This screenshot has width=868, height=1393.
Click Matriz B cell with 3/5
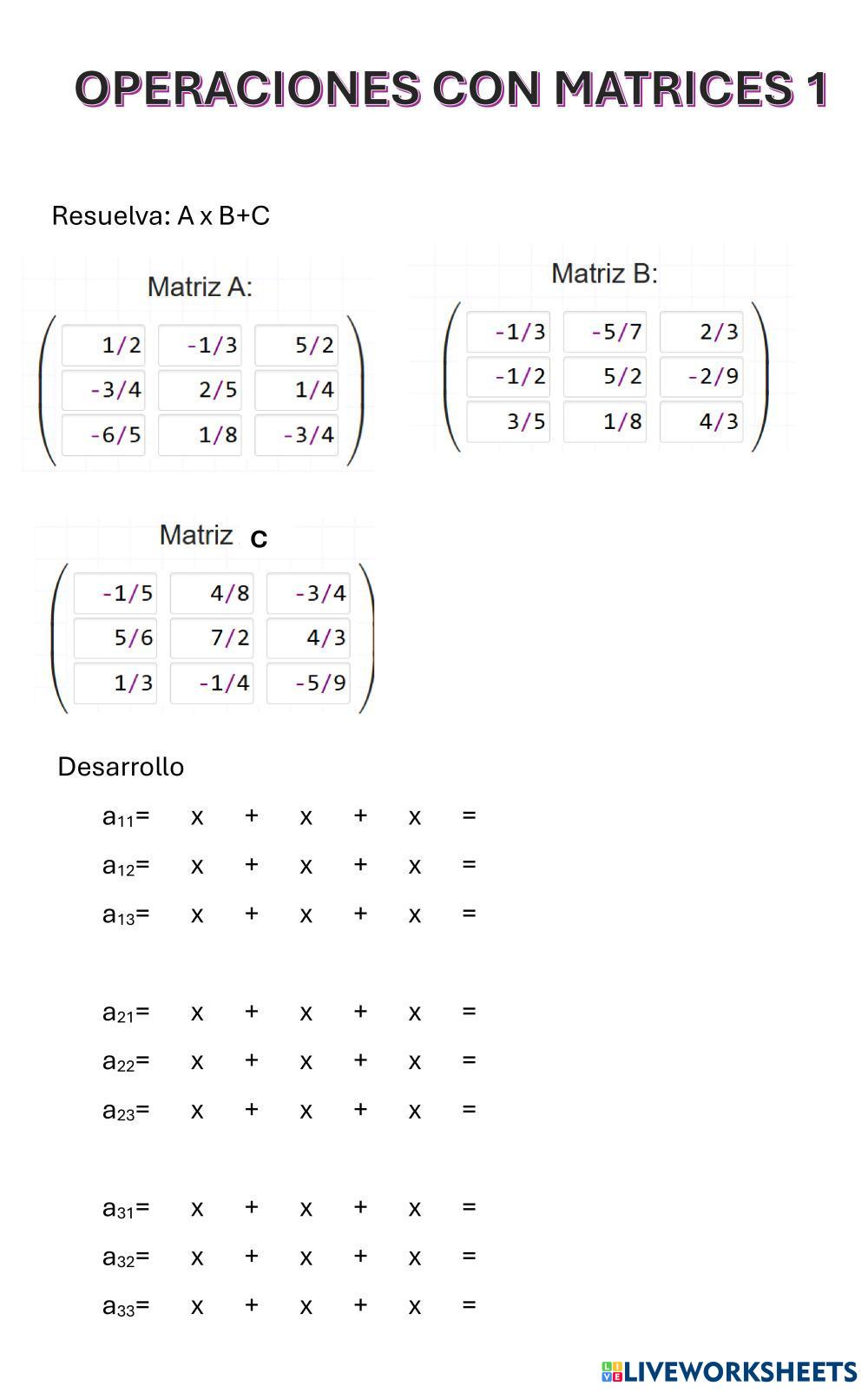(x=509, y=422)
